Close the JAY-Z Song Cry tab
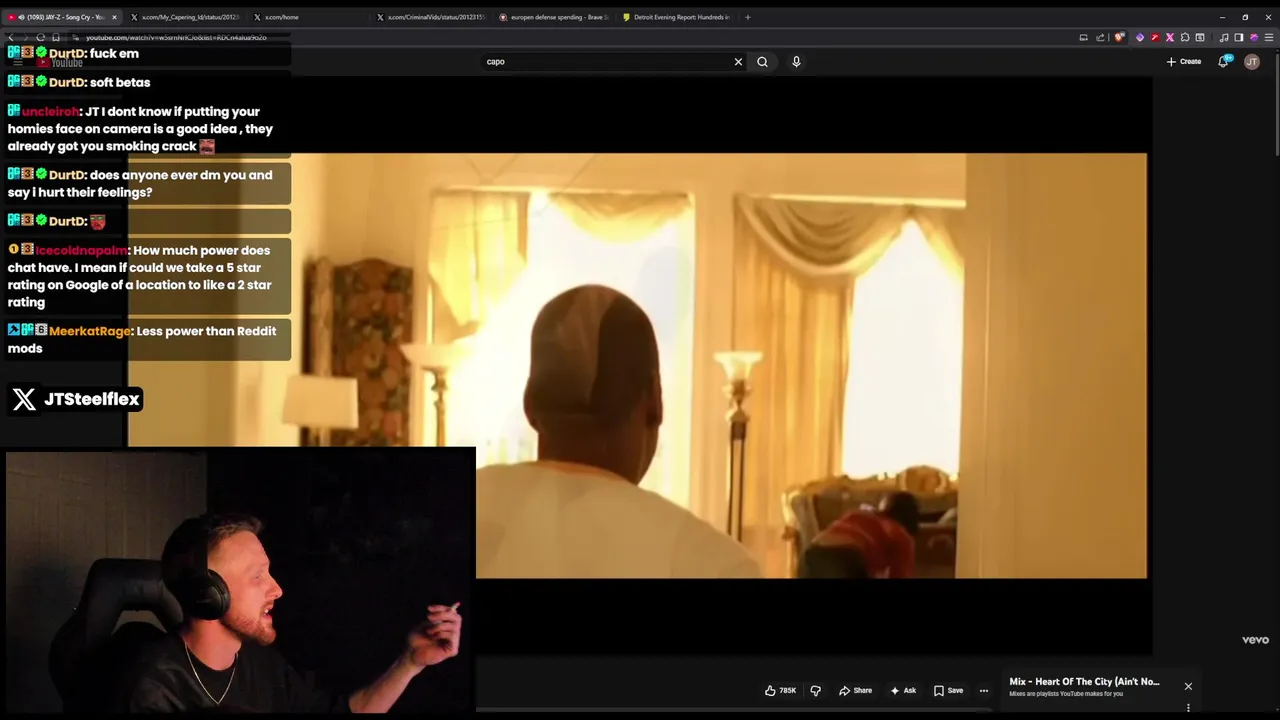This screenshot has height=720, width=1280. pyautogui.click(x=114, y=17)
